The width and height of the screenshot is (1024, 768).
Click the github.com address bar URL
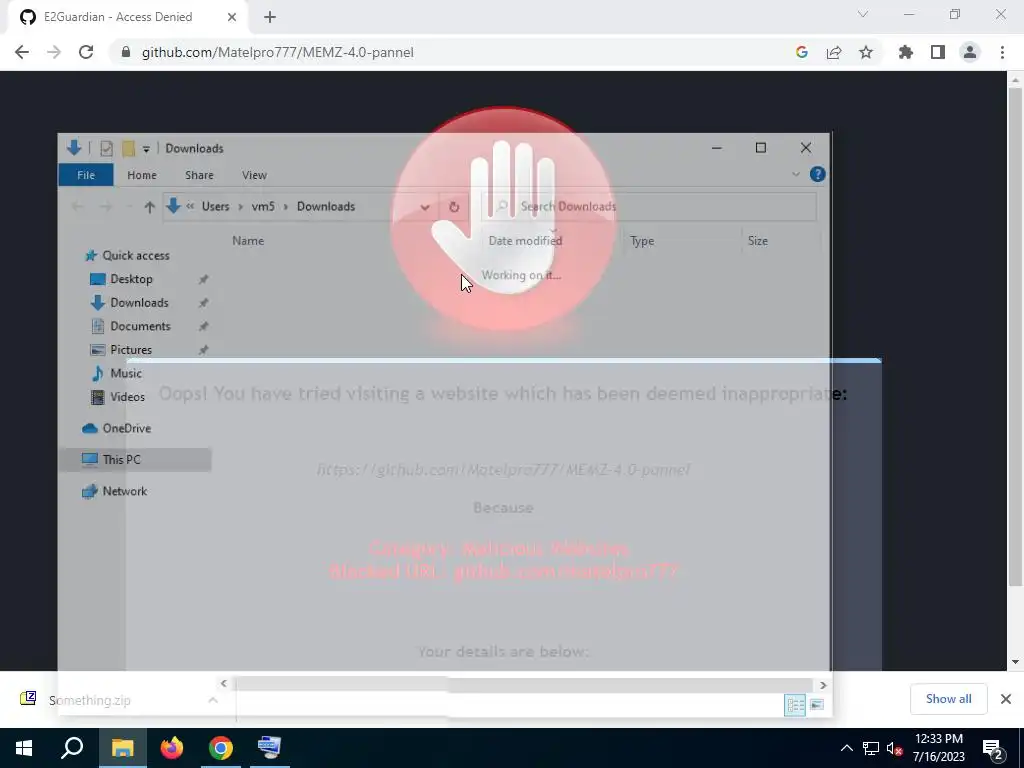pos(278,52)
